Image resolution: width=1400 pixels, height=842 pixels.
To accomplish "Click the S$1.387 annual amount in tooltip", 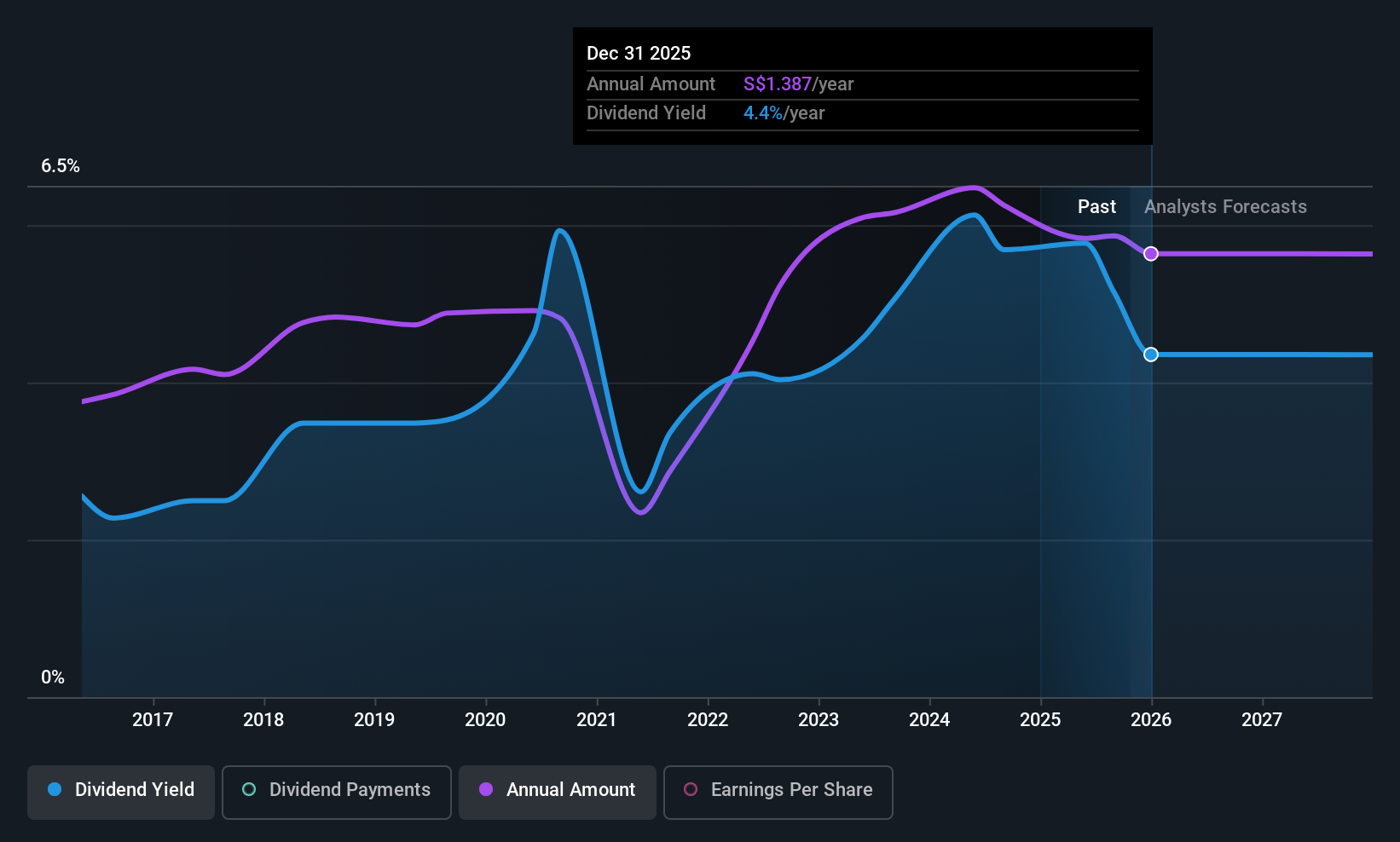I will pyautogui.click(x=778, y=84).
